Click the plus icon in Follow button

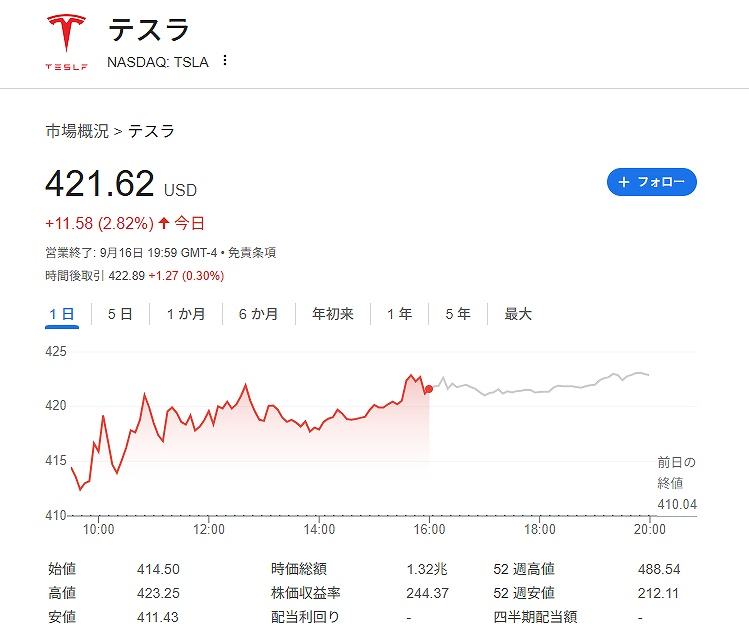[624, 182]
